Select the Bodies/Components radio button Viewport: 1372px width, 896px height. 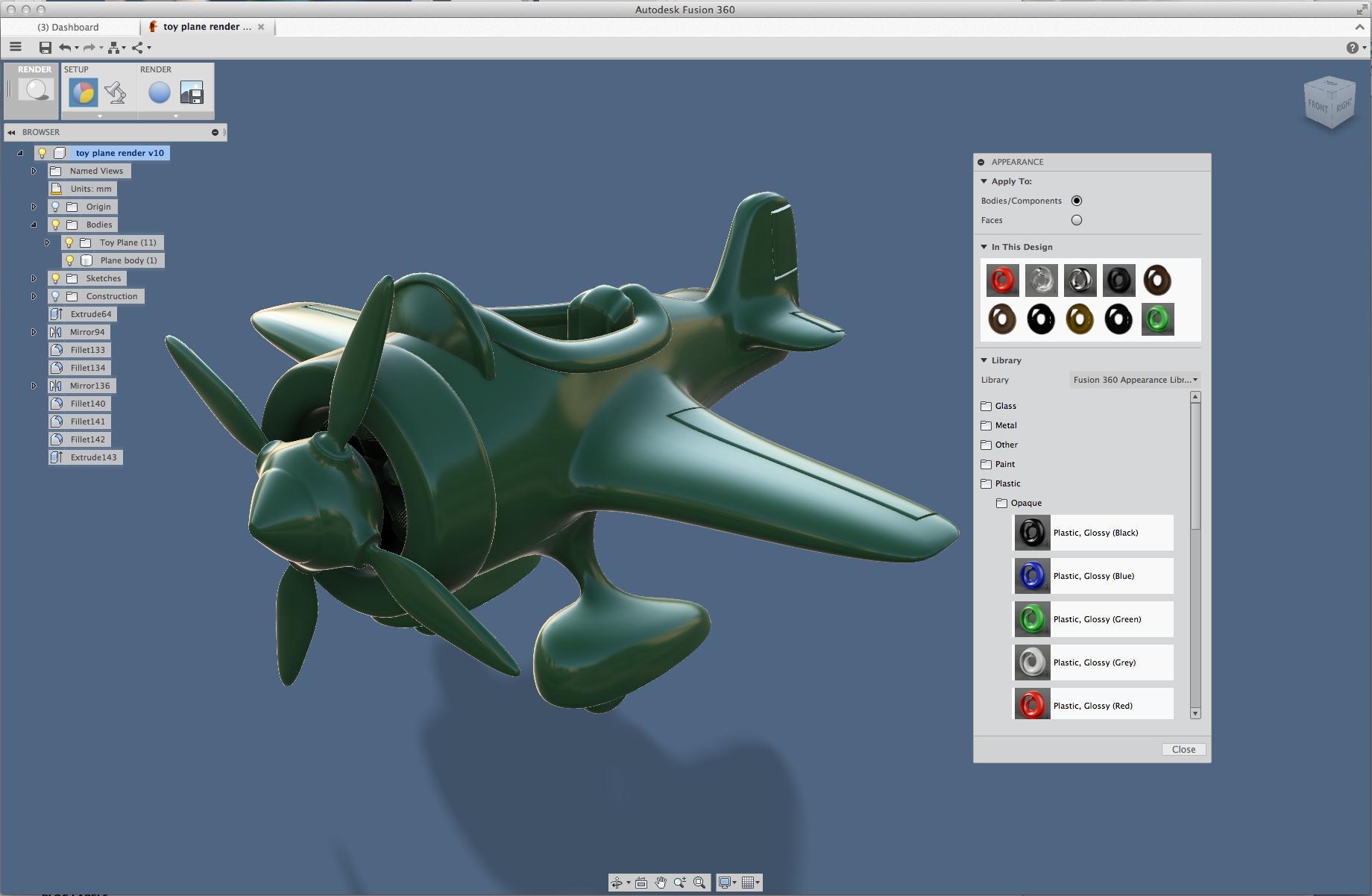[x=1077, y=200]
